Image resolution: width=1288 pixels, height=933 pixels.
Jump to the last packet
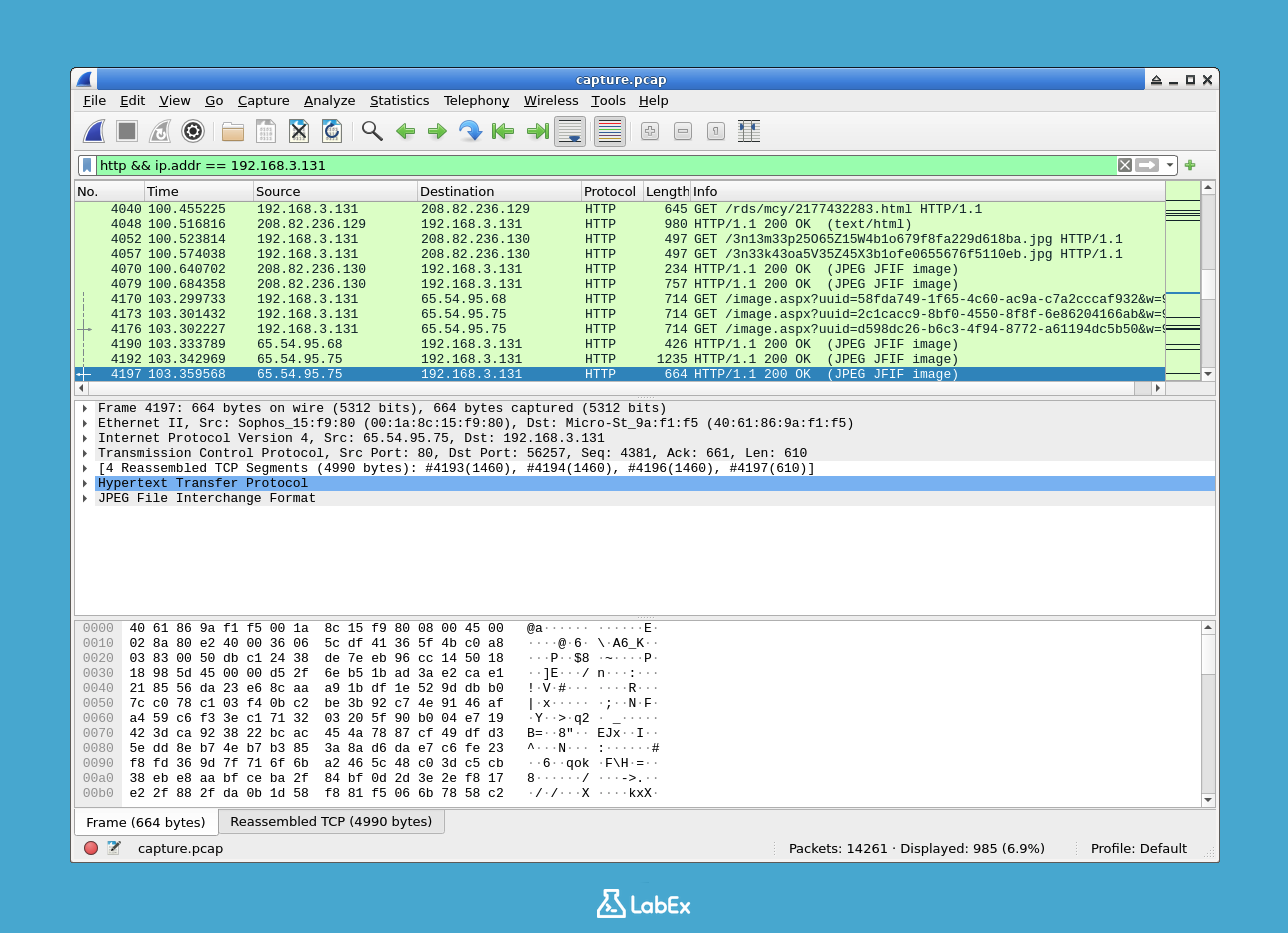click(x=536, y=131)
